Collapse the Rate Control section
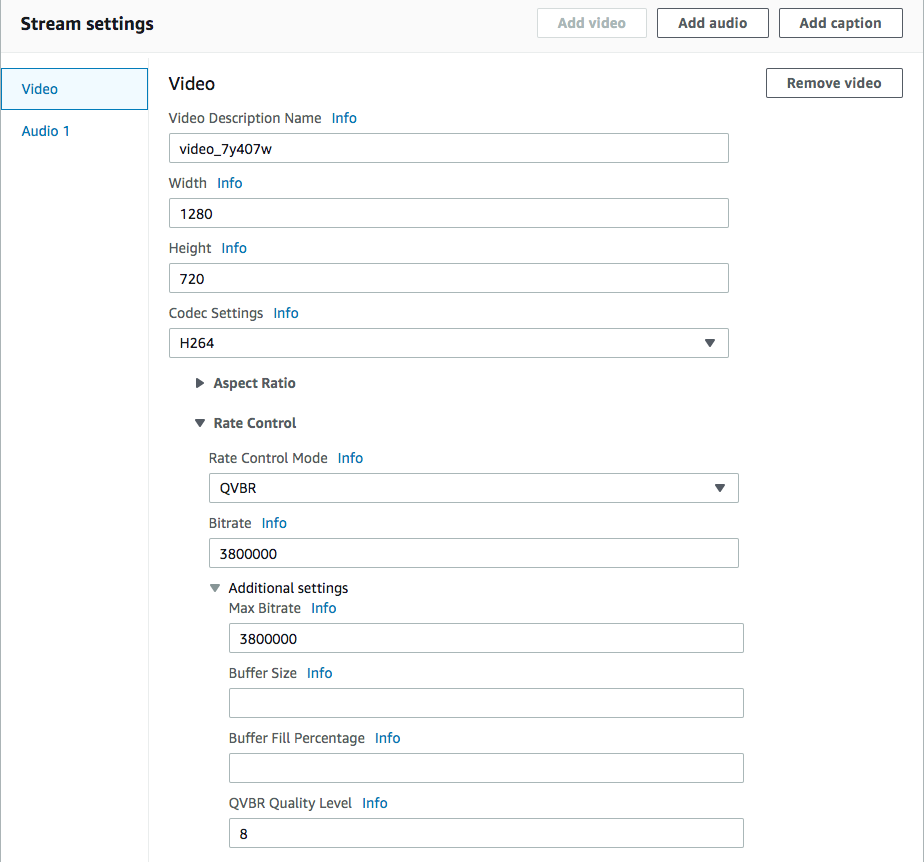 tap(246, 423)
